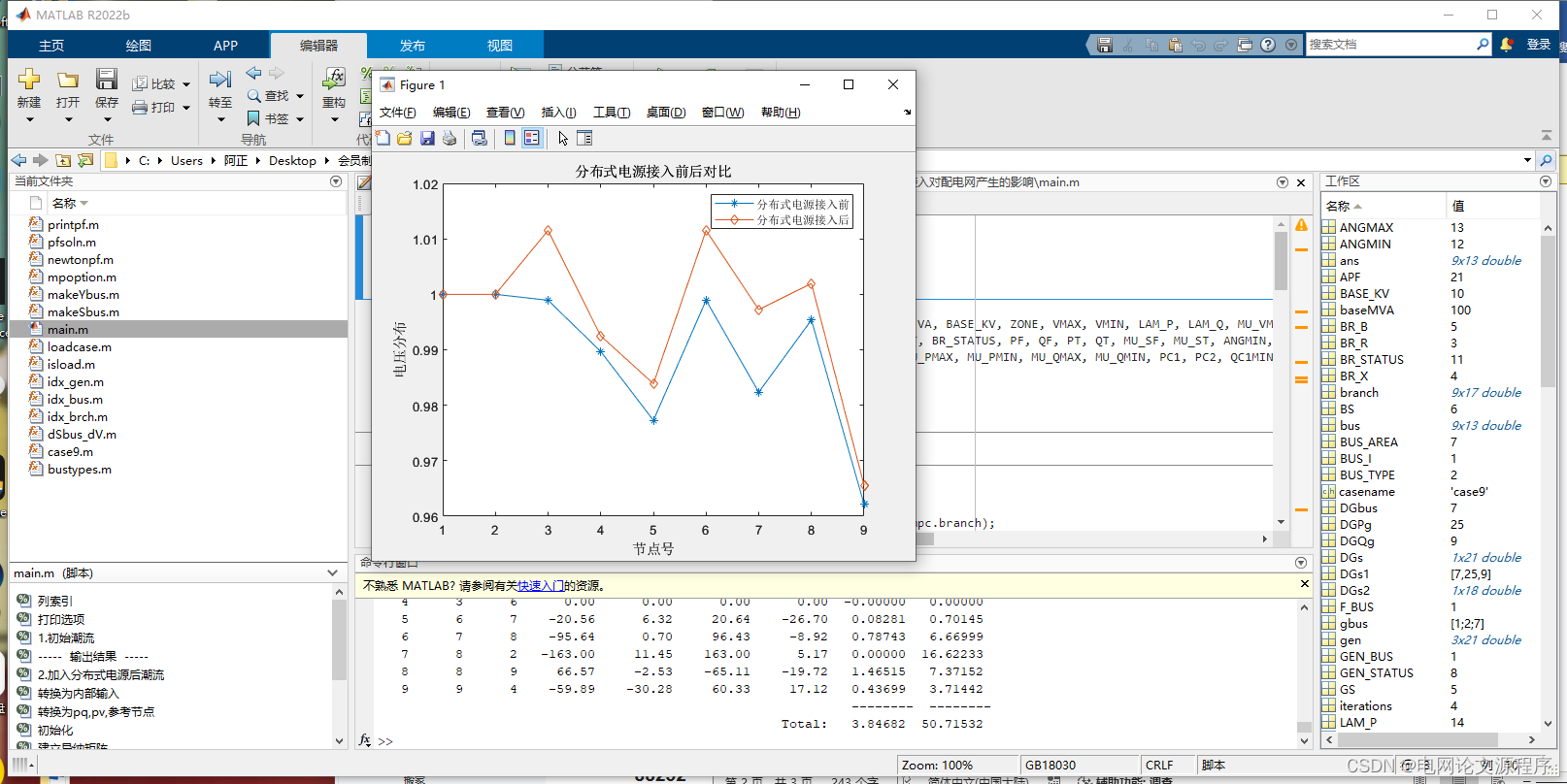Click the file details panel vertical scrollbar
The width and height of the screenshot is (1567, 784).
pyautogui.click(x=339, y=640)
